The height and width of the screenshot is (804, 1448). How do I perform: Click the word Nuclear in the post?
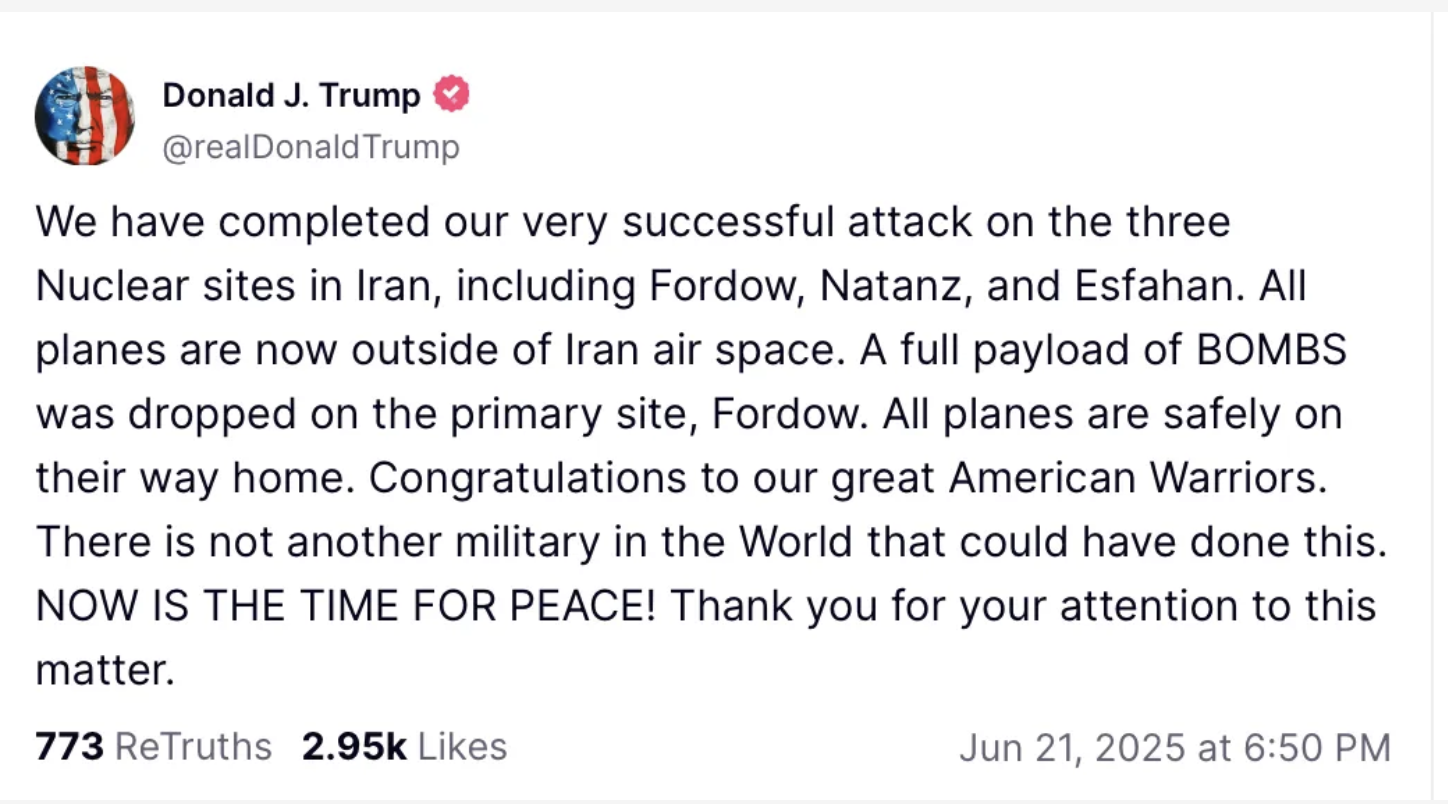(x=109, y=286)
